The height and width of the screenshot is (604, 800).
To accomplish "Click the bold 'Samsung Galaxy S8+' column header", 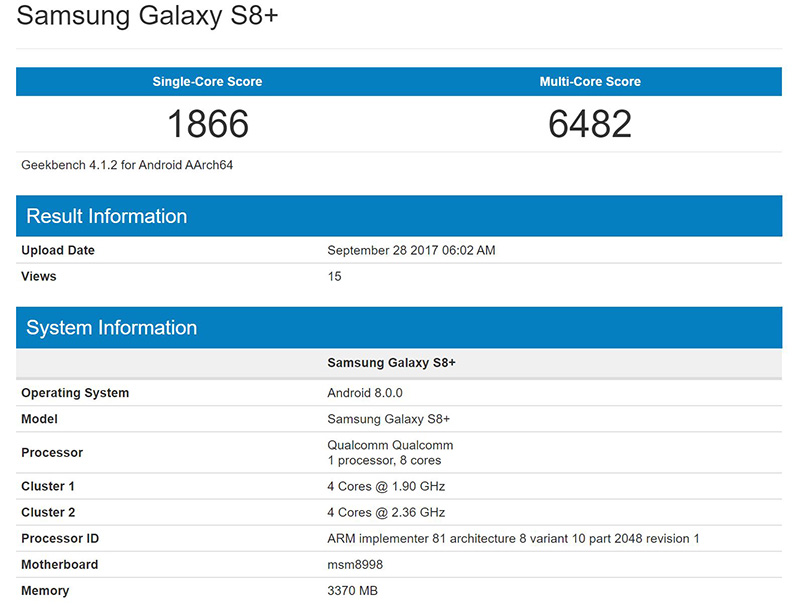I will pos(391,363).
